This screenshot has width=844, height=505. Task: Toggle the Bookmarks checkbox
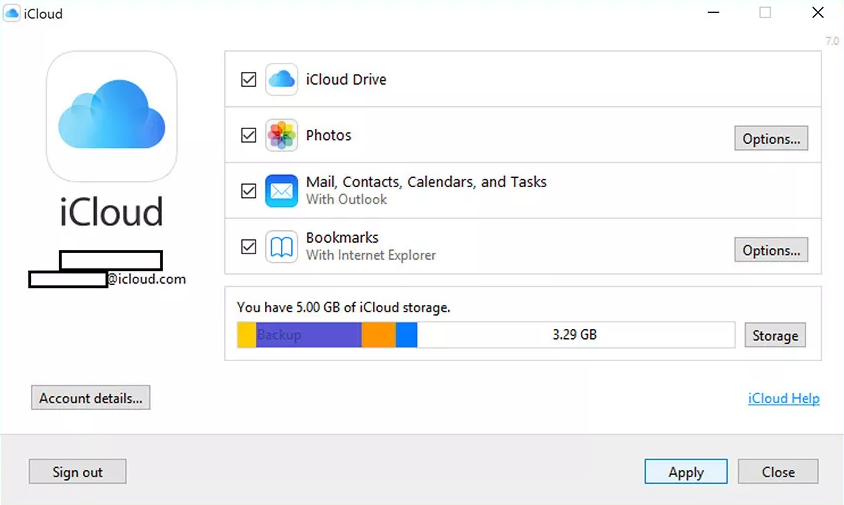tap(248, 247)
